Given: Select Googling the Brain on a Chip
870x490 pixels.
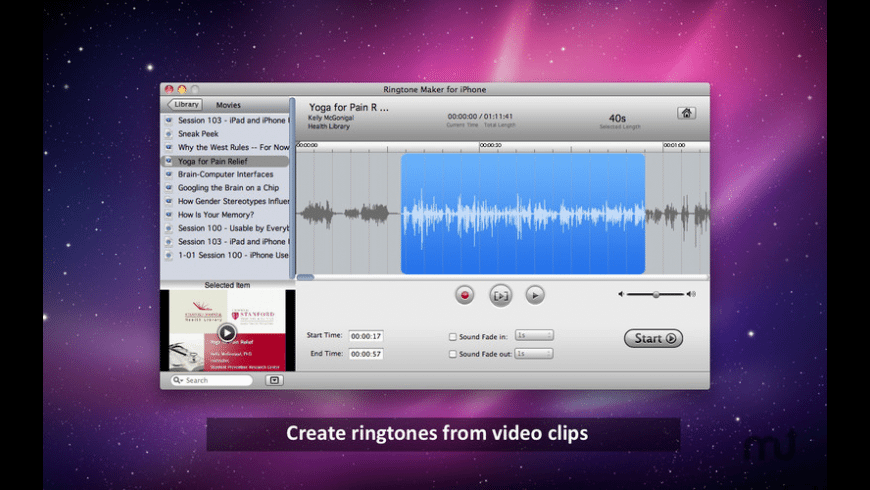Looking at the screenshot, I should click(x=225, y=188).
